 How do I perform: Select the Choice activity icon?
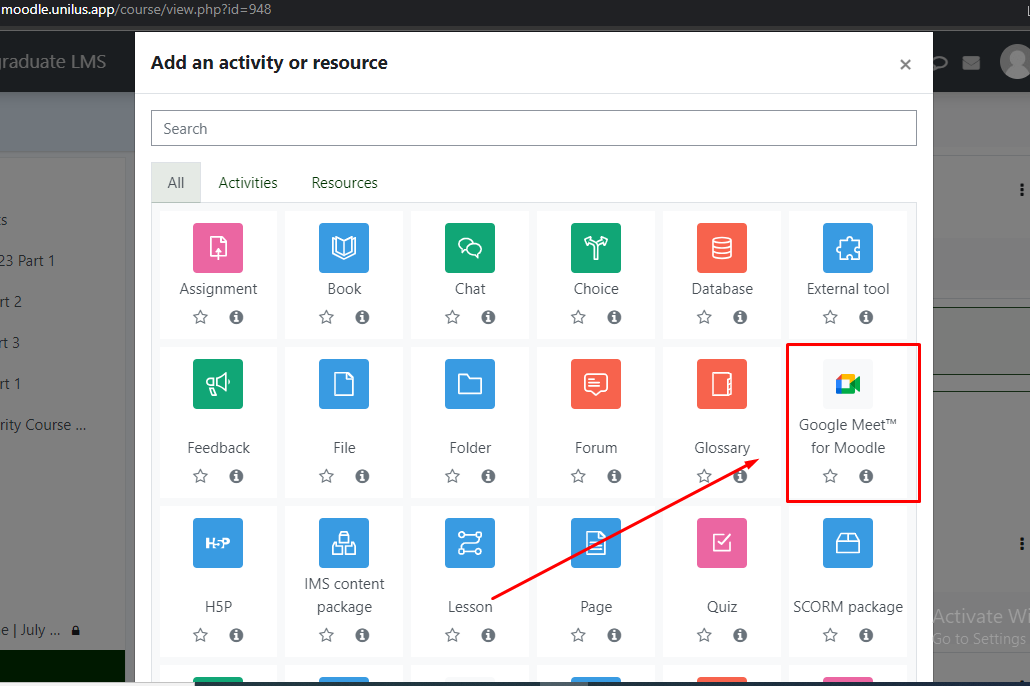coord(596,248)
